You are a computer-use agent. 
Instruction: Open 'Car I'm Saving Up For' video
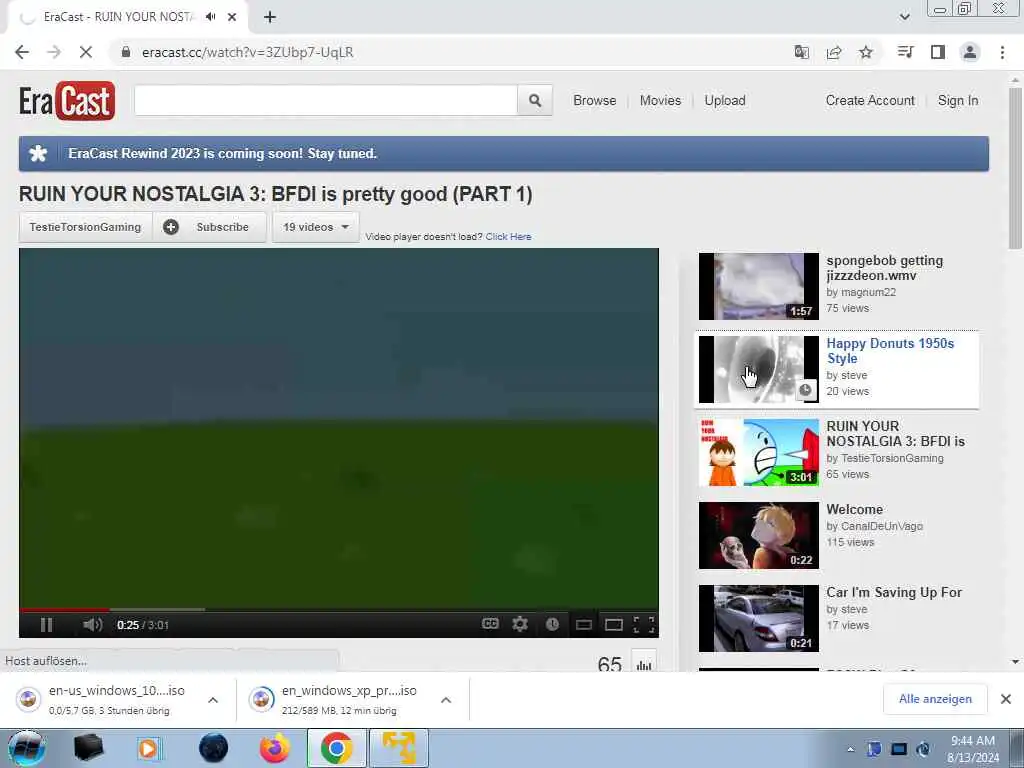[894, 592]
